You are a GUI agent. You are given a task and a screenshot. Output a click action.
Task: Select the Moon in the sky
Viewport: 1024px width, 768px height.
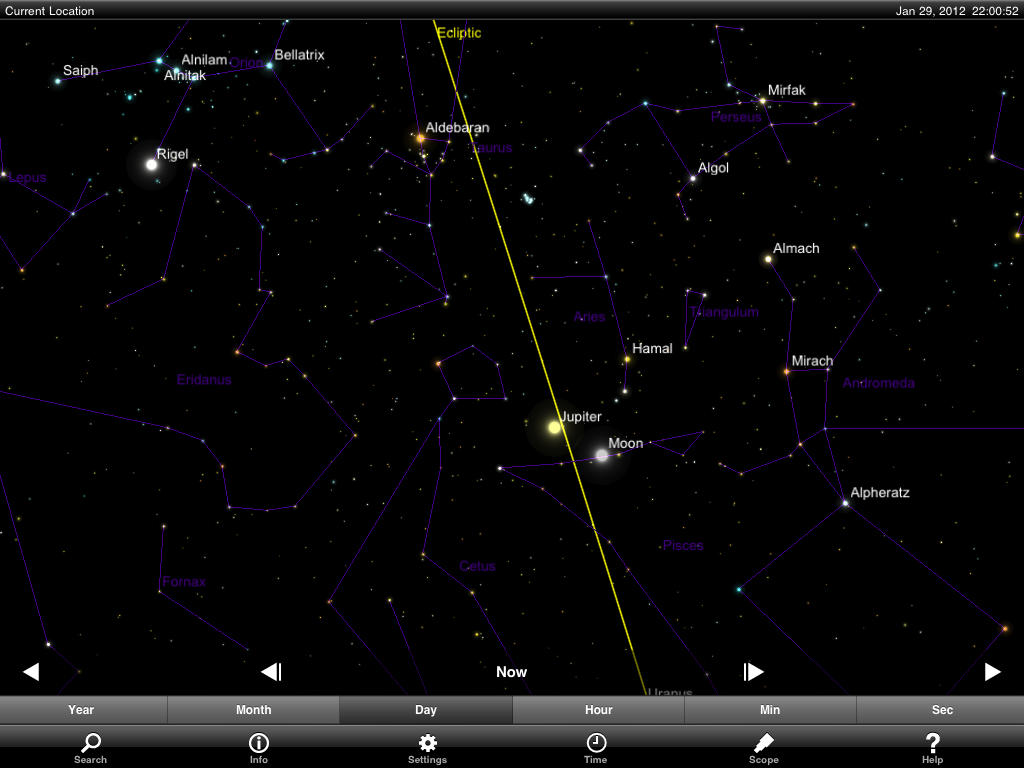(602, 455)
